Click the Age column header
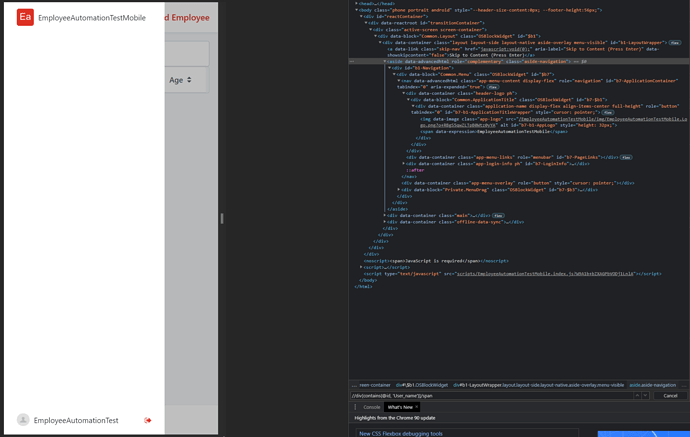 180,80
